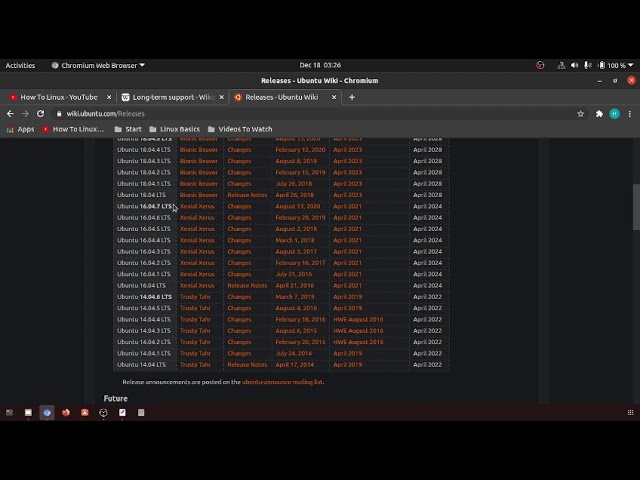This screenshot has width=640, height=480.
Task: Click the forward navigation arrow
Action: tap(25, 114)
